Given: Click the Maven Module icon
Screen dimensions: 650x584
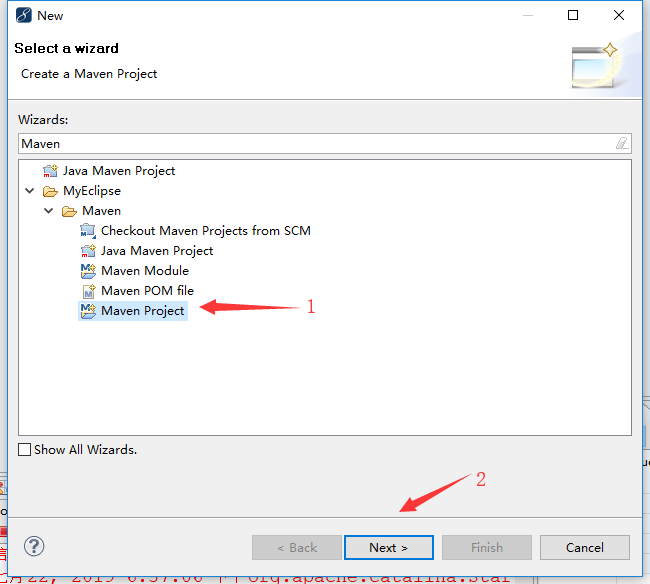Looking at the screenshot, I should [88, 271].
